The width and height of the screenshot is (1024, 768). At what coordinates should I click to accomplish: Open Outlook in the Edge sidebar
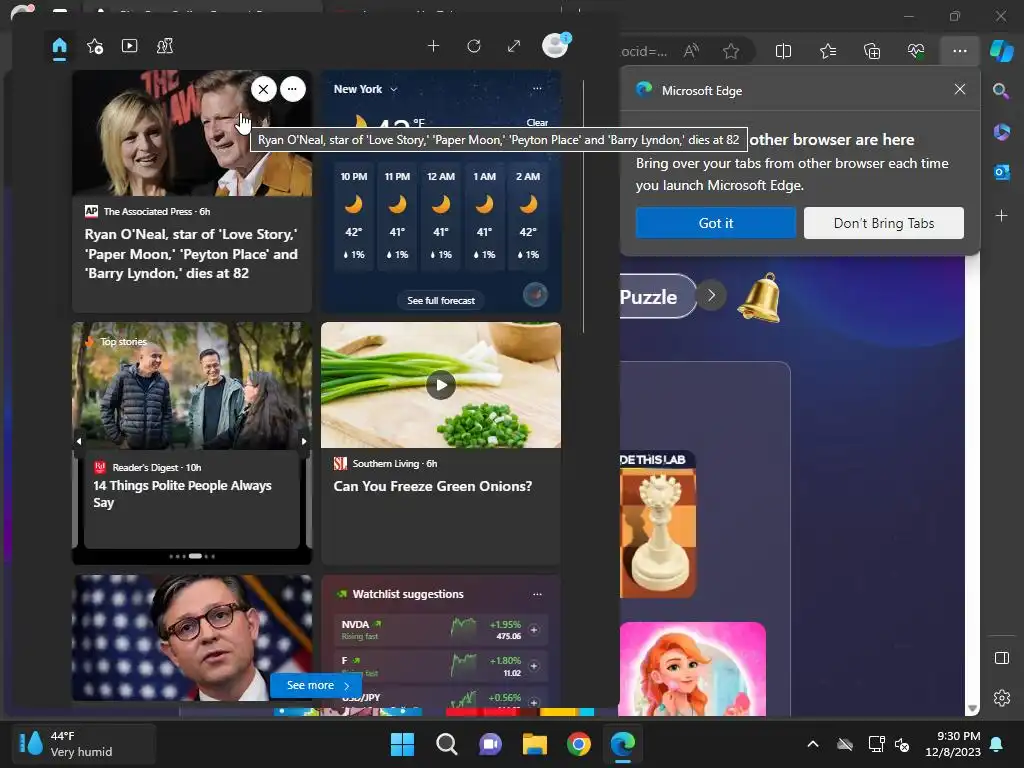(x=1001, y=172)
